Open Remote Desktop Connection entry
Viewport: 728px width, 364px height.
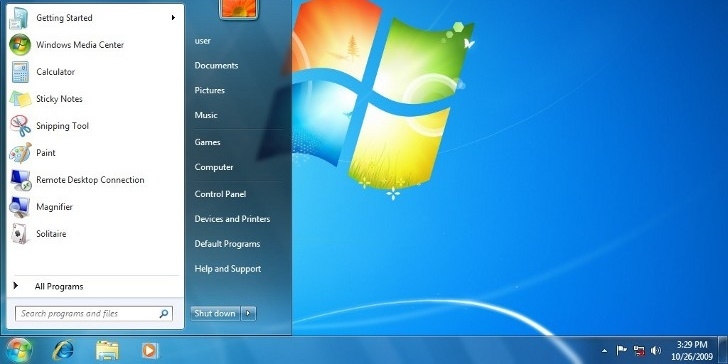(x=95, y=180)
